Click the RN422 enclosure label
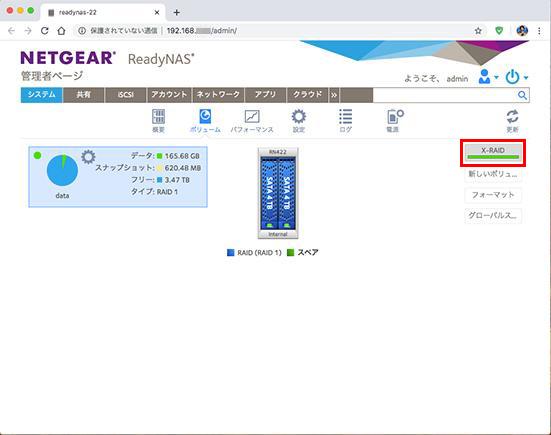Image resolution: width=551 pixels, height=435 pixels. (278, 152)
